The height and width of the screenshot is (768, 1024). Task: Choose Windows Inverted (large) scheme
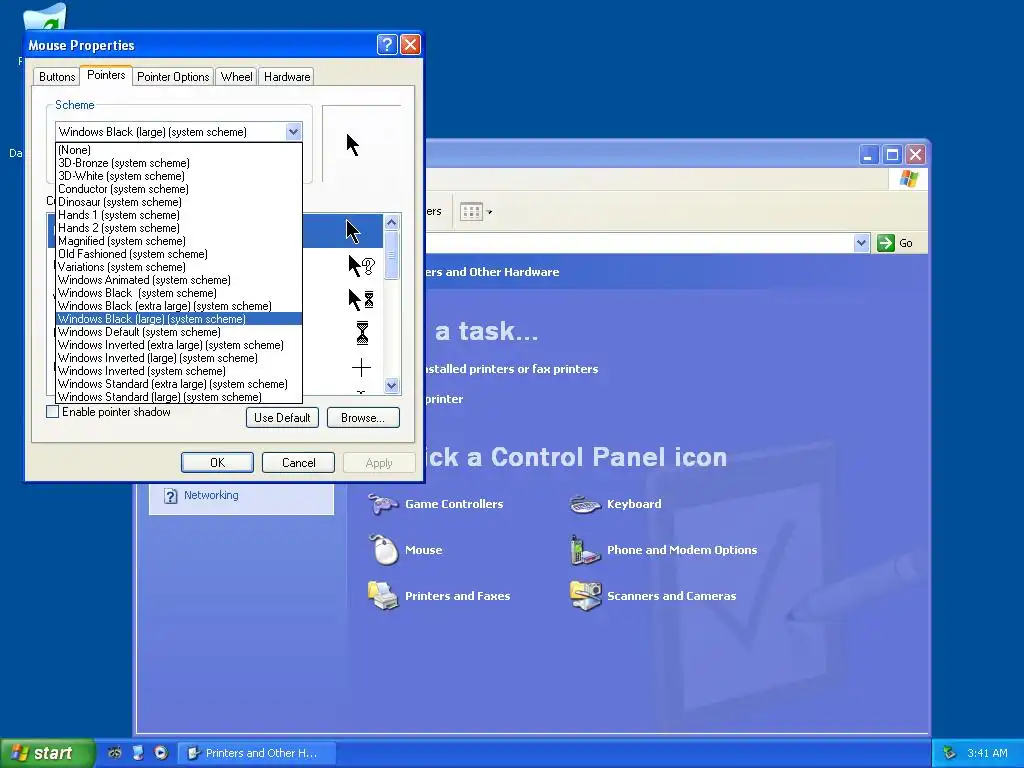coord(178,358)
